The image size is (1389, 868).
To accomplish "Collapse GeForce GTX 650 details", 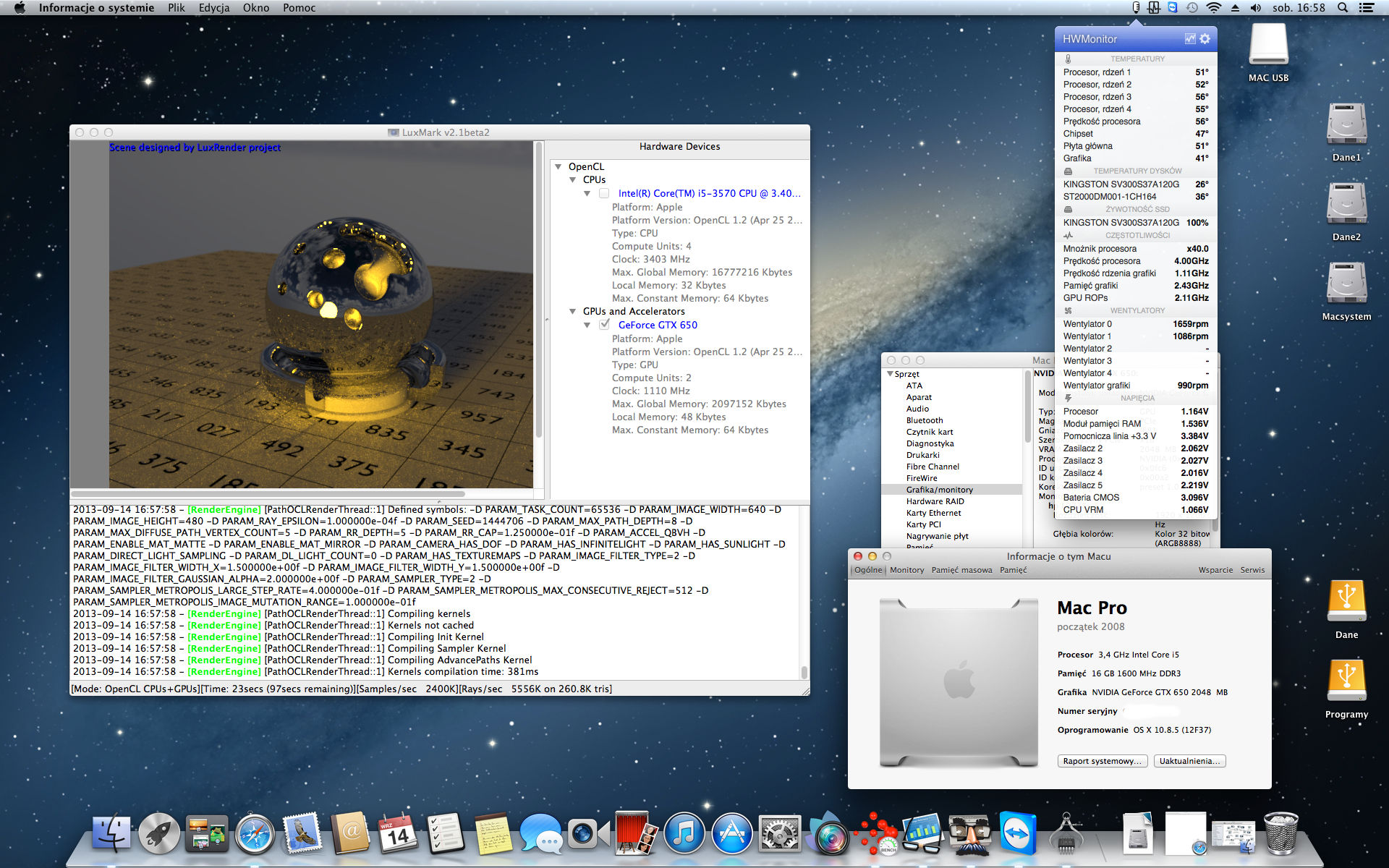I will (587, 325).
